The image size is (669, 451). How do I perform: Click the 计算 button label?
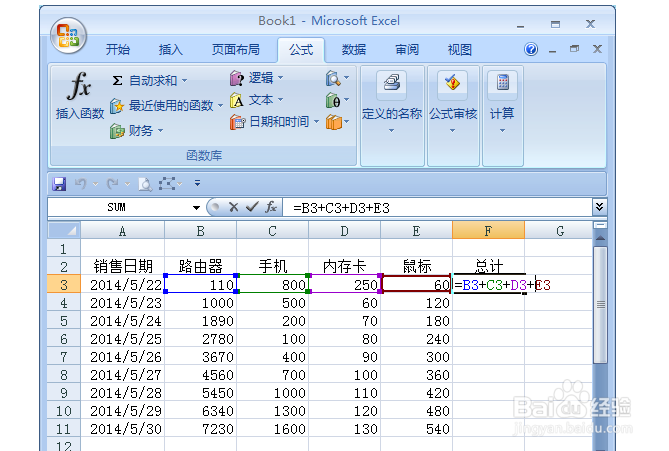click(x=502, y=113)
